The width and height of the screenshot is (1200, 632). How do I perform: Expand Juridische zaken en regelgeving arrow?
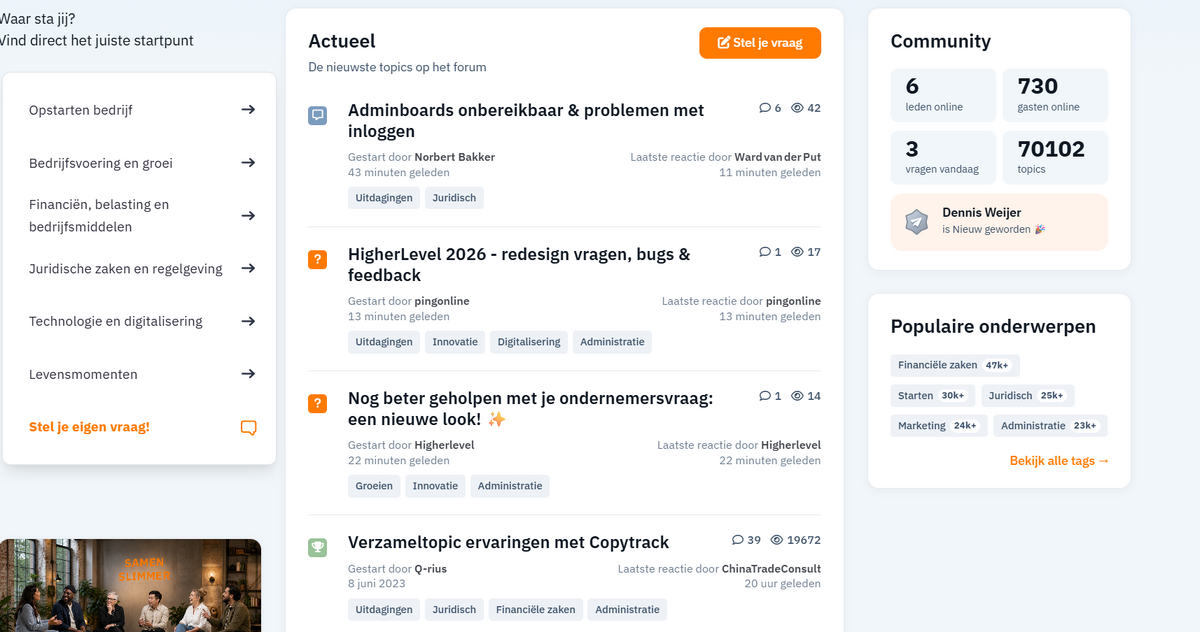tap(248, 268)
